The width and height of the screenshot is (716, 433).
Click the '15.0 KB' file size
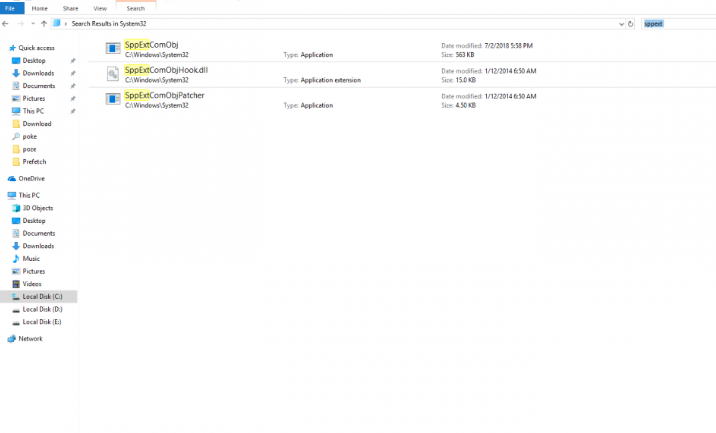point(465,80)
